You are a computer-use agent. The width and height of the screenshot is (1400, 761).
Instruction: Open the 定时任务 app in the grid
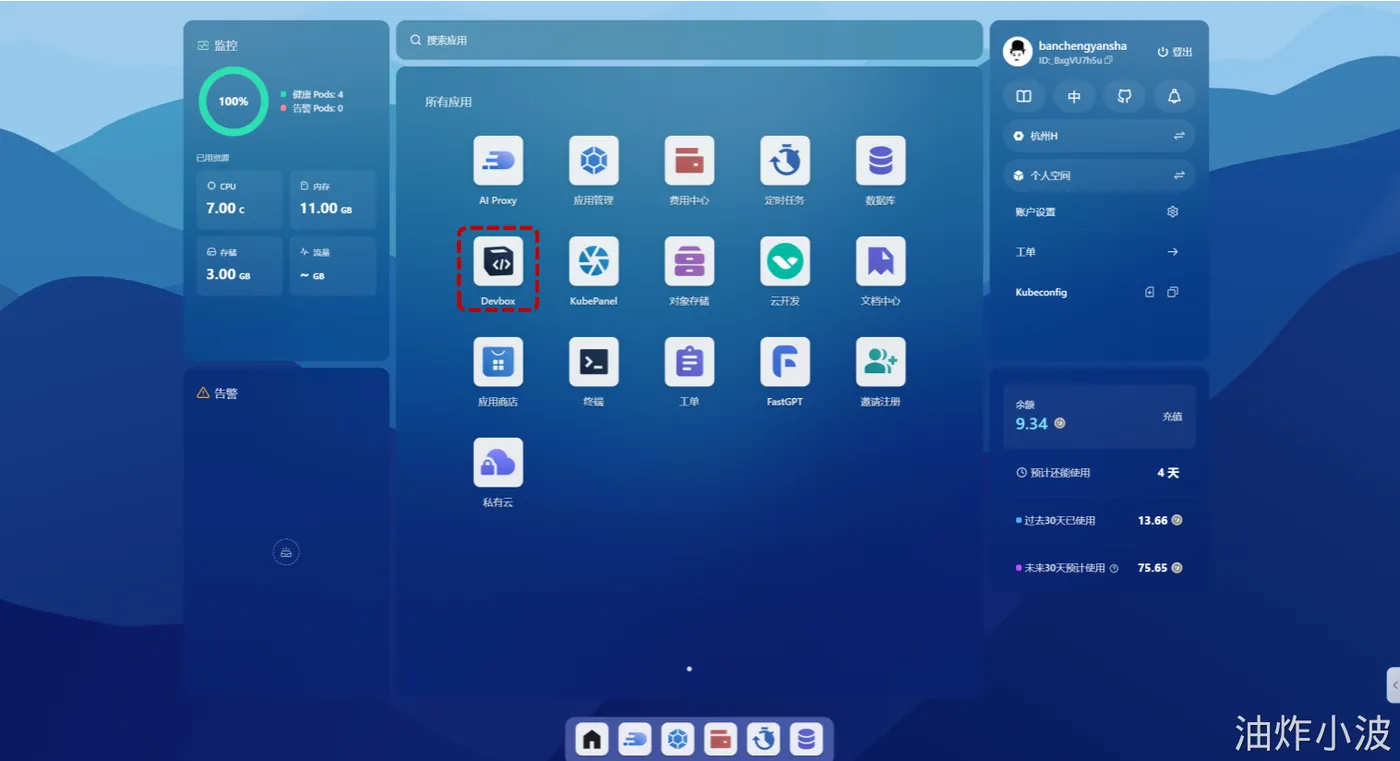pos(785,161)
